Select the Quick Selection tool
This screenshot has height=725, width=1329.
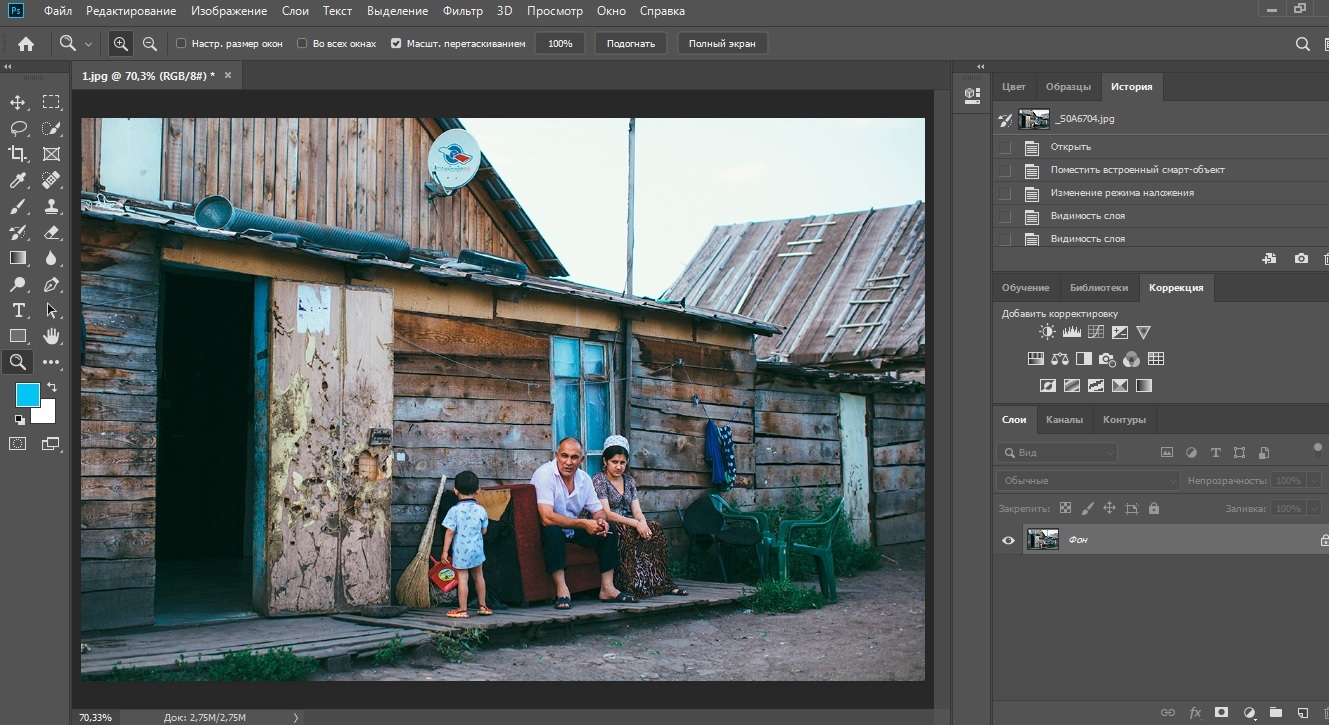[51, 128]
